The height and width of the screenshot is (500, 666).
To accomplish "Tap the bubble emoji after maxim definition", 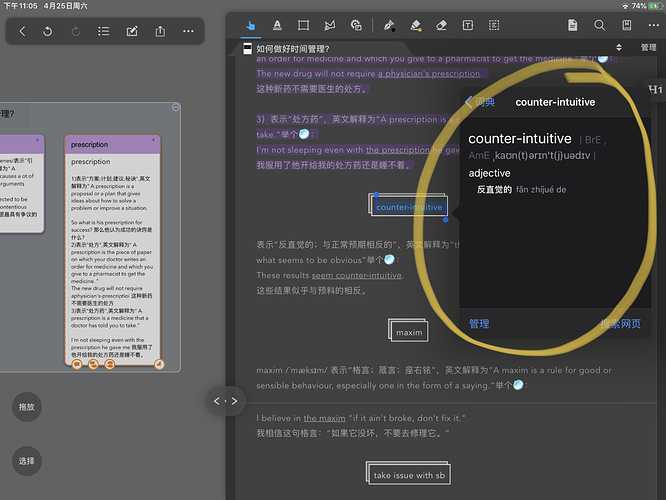I will pos(518,385).
